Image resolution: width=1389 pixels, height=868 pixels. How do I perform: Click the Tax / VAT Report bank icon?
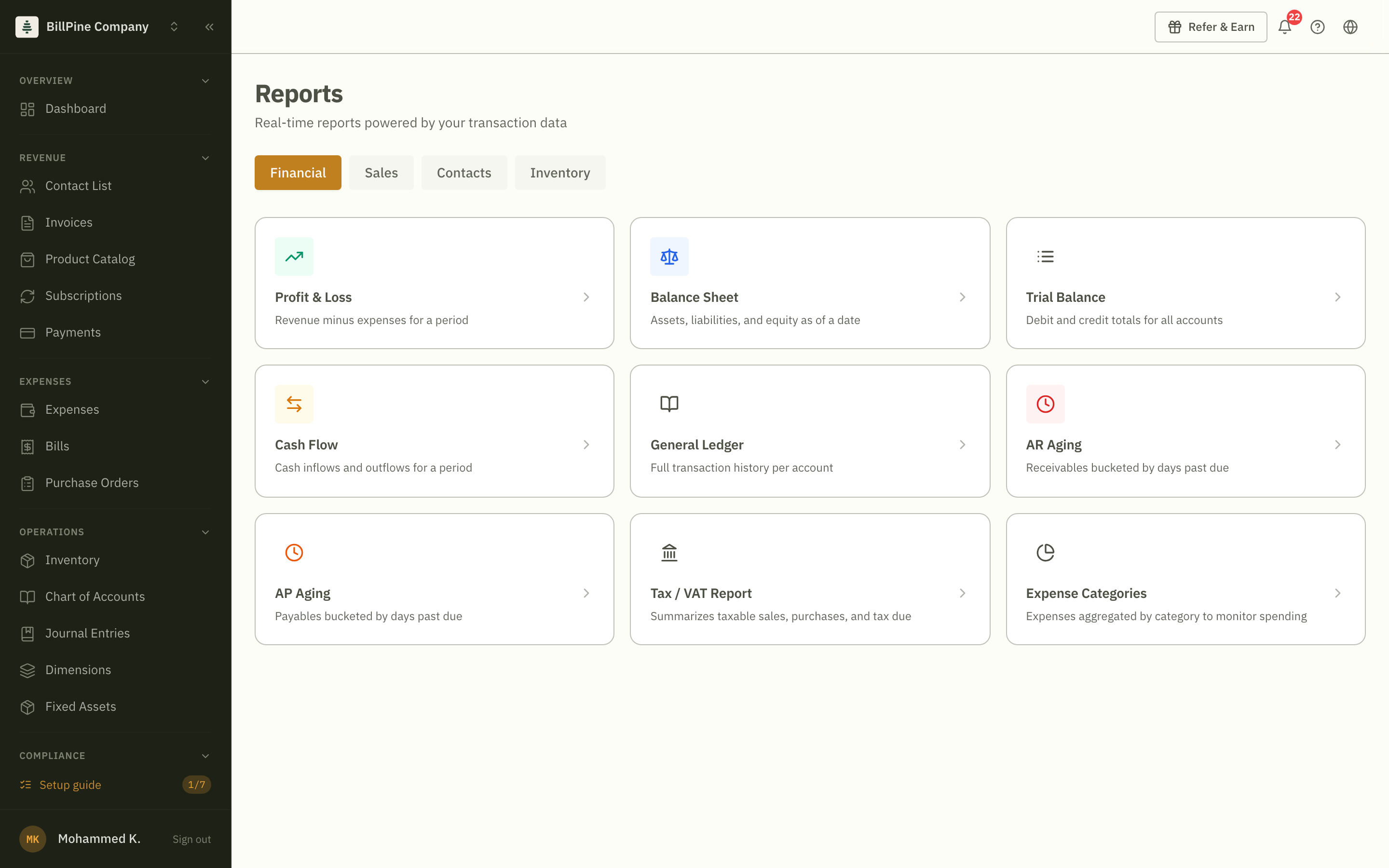[669, 552]
